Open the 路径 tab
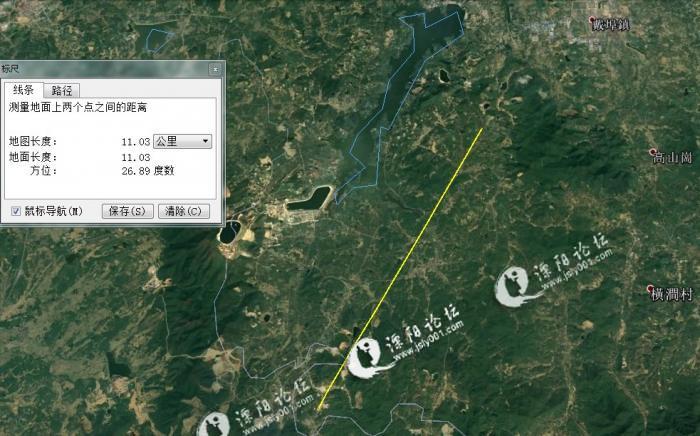 pyautogui.click(x=62, y=91)
